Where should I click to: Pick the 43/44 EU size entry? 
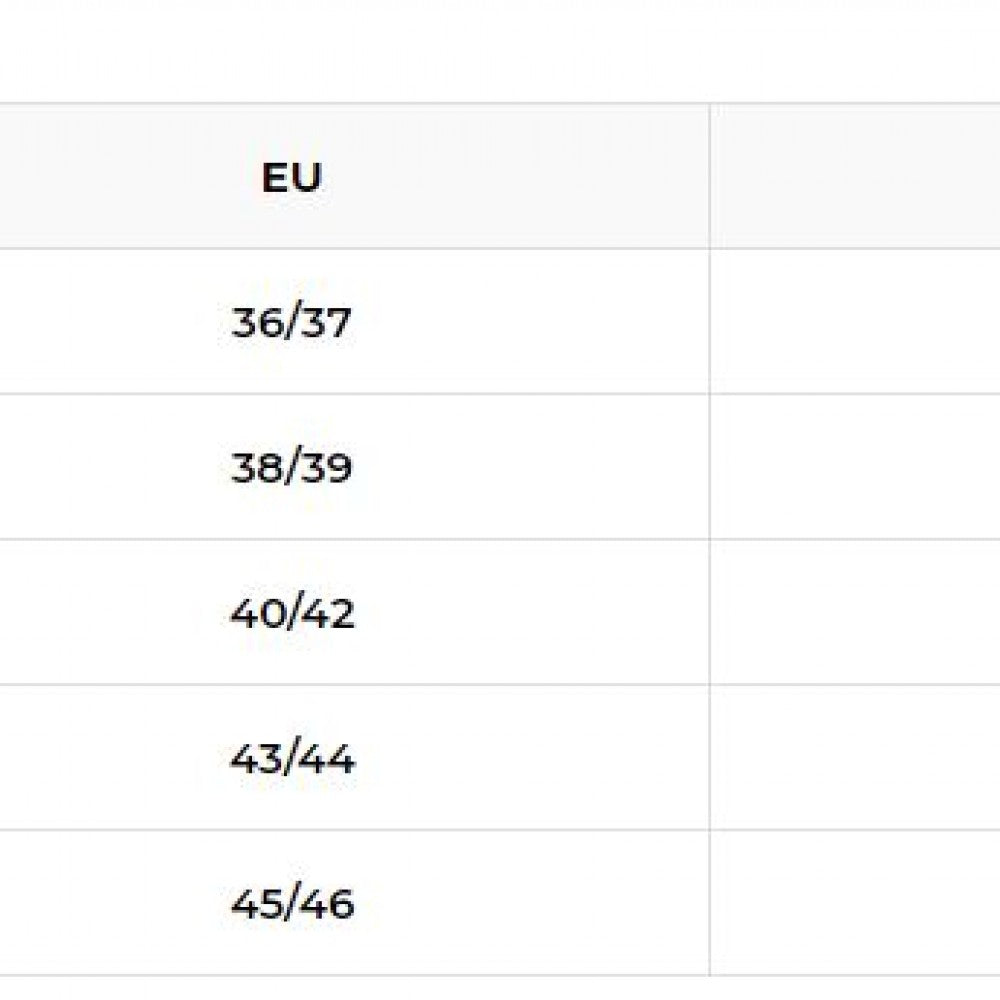click(292, 759)
